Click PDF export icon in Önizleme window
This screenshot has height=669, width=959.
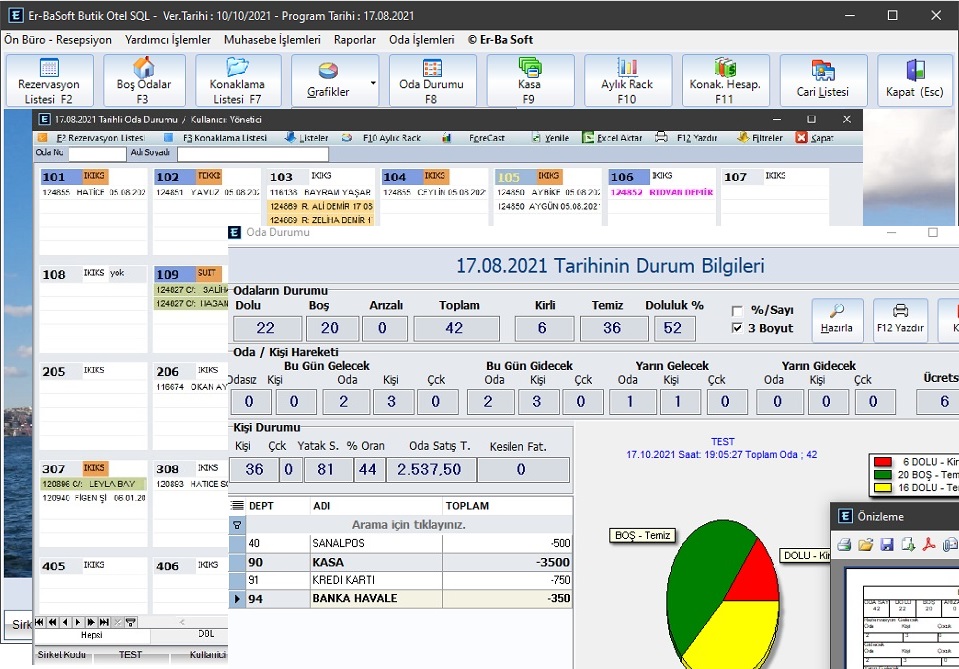(929, 544)
